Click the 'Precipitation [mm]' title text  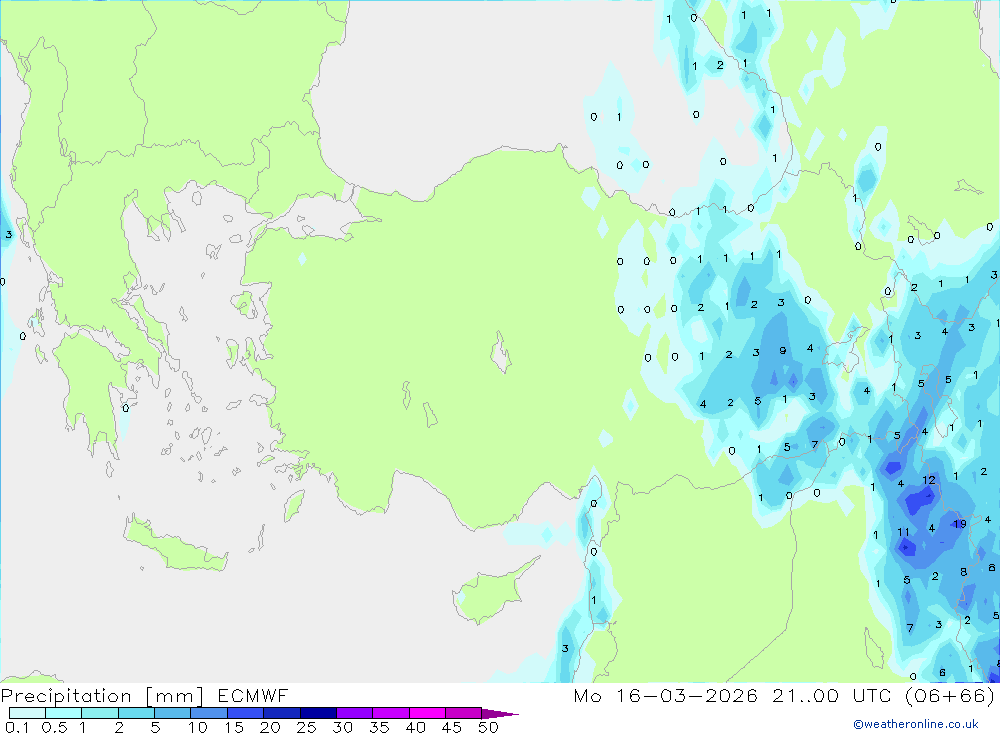[103, 695]
